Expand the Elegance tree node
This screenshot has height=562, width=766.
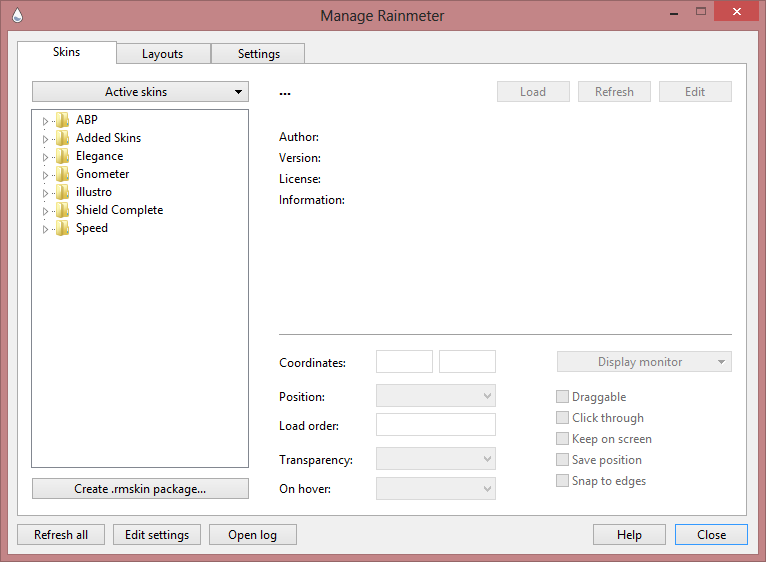[x=45, y=157]
